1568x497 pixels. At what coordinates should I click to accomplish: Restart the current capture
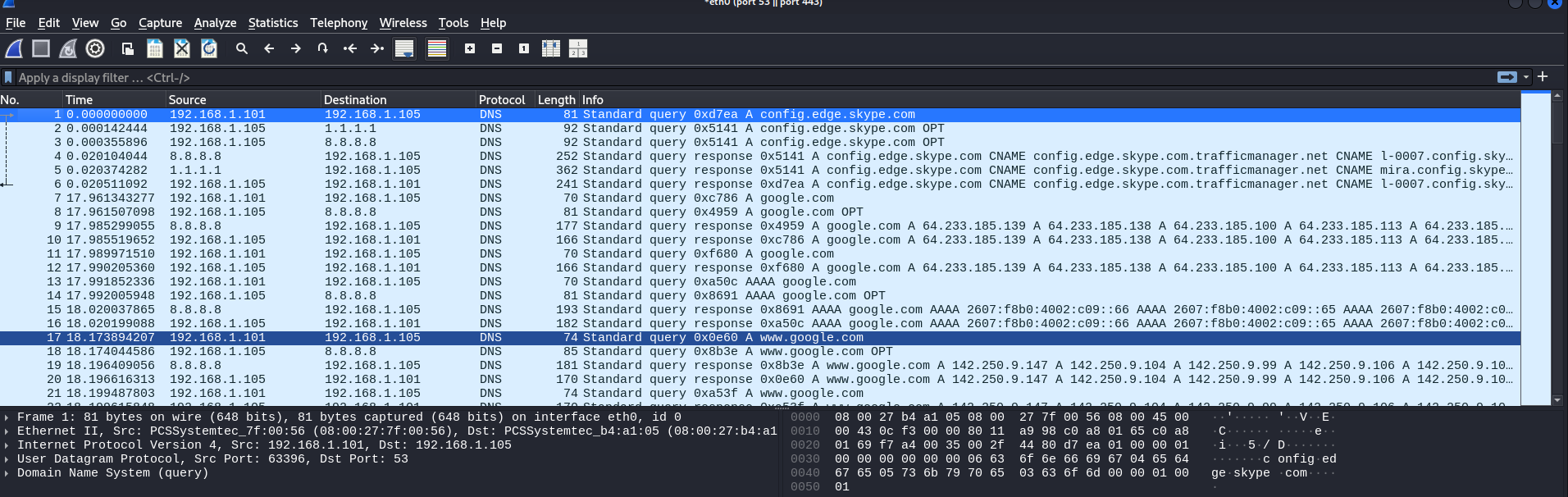tap(68, 49)
